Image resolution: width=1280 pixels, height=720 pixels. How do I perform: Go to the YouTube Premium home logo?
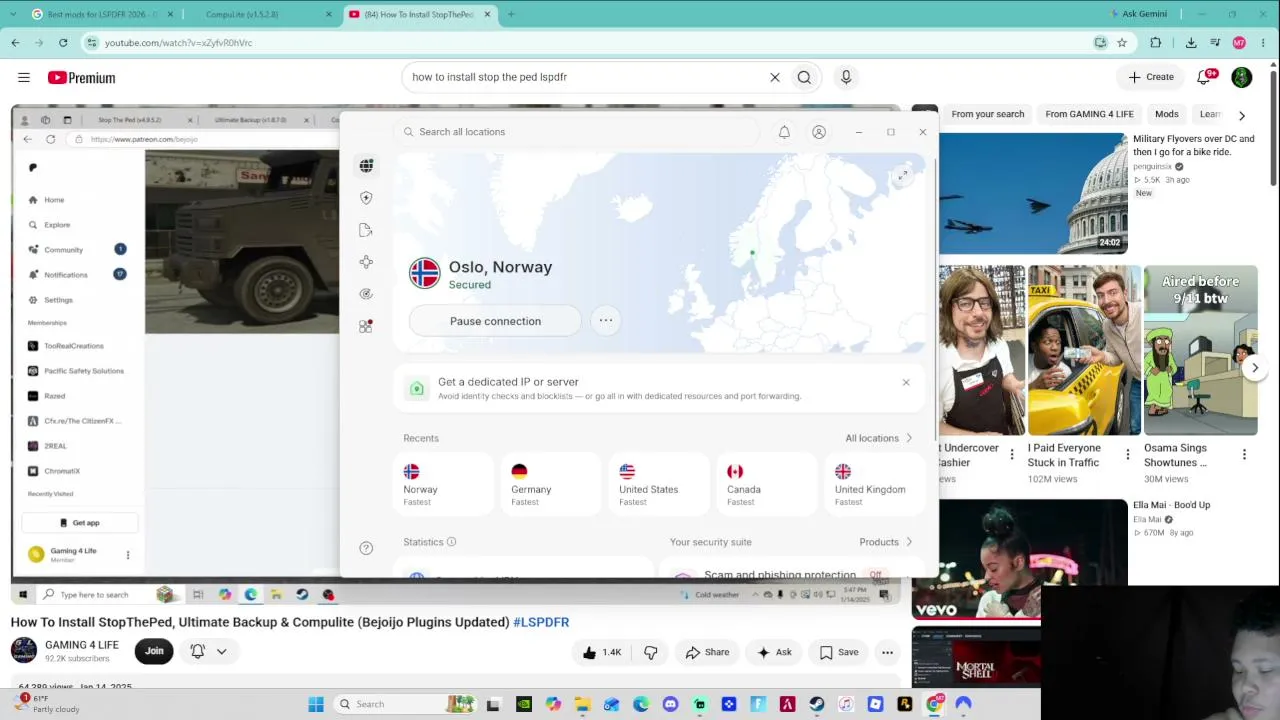pyautogui.click(x=81, y=78)
